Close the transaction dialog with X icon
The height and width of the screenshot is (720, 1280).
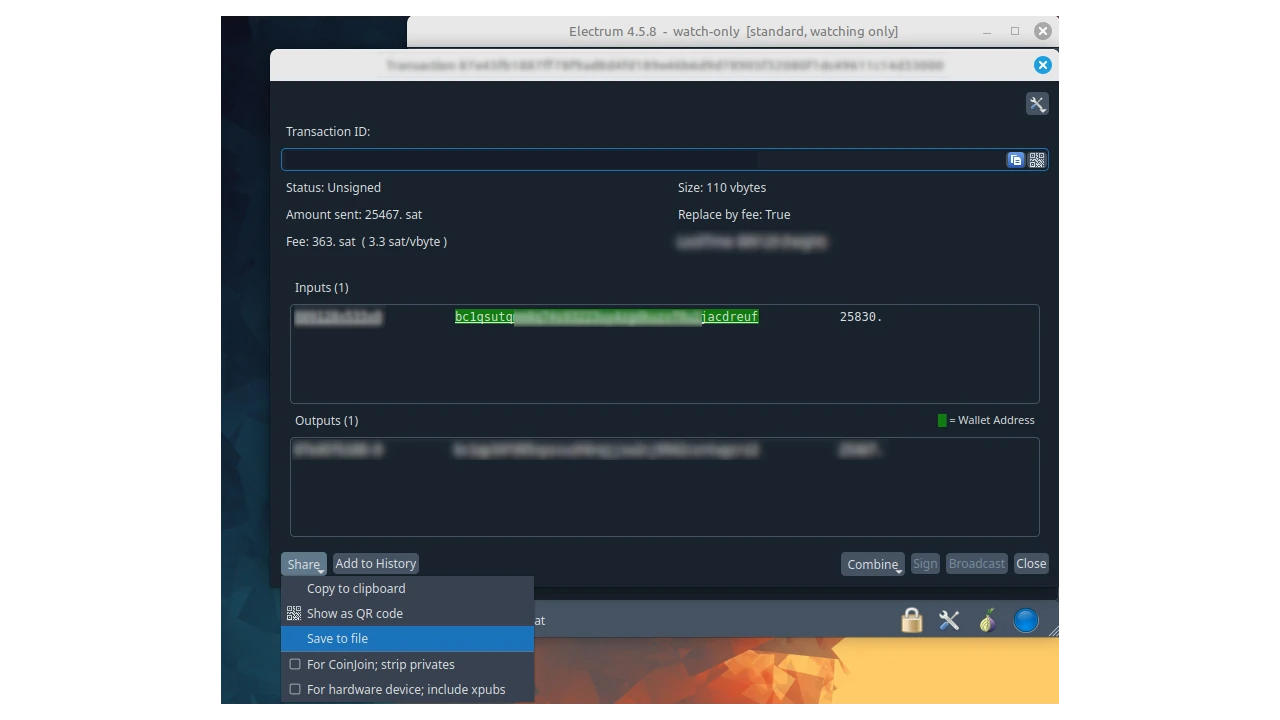point(1043,65)
